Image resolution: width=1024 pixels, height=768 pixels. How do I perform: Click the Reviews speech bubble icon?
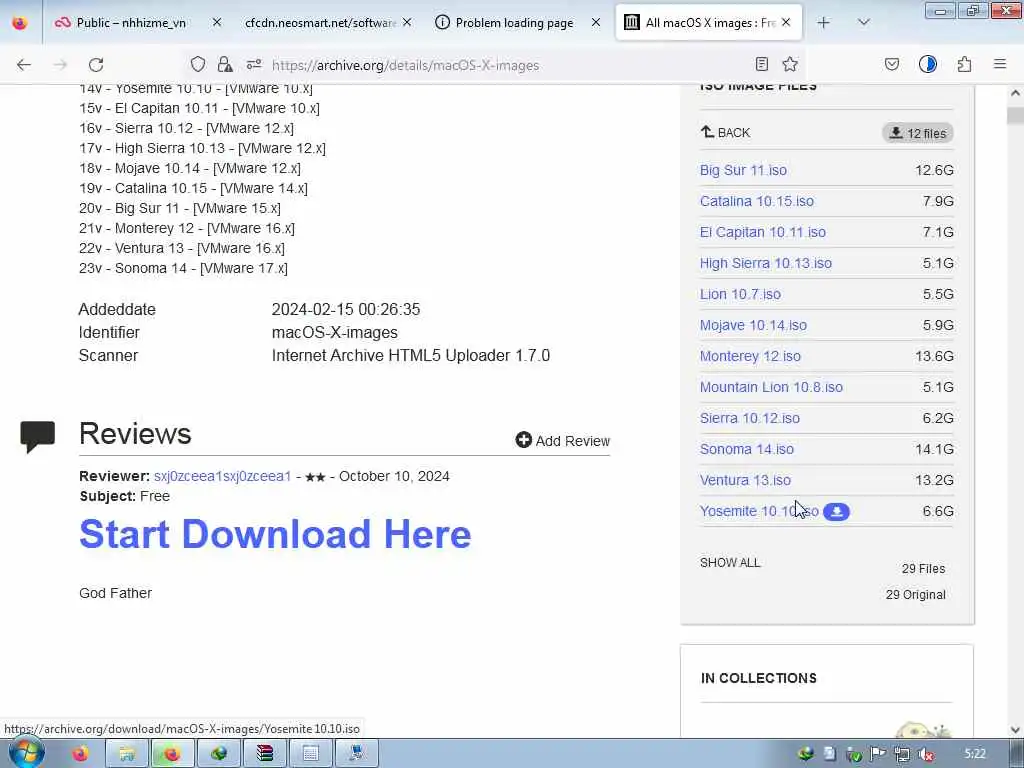click(x=38, y=436)
